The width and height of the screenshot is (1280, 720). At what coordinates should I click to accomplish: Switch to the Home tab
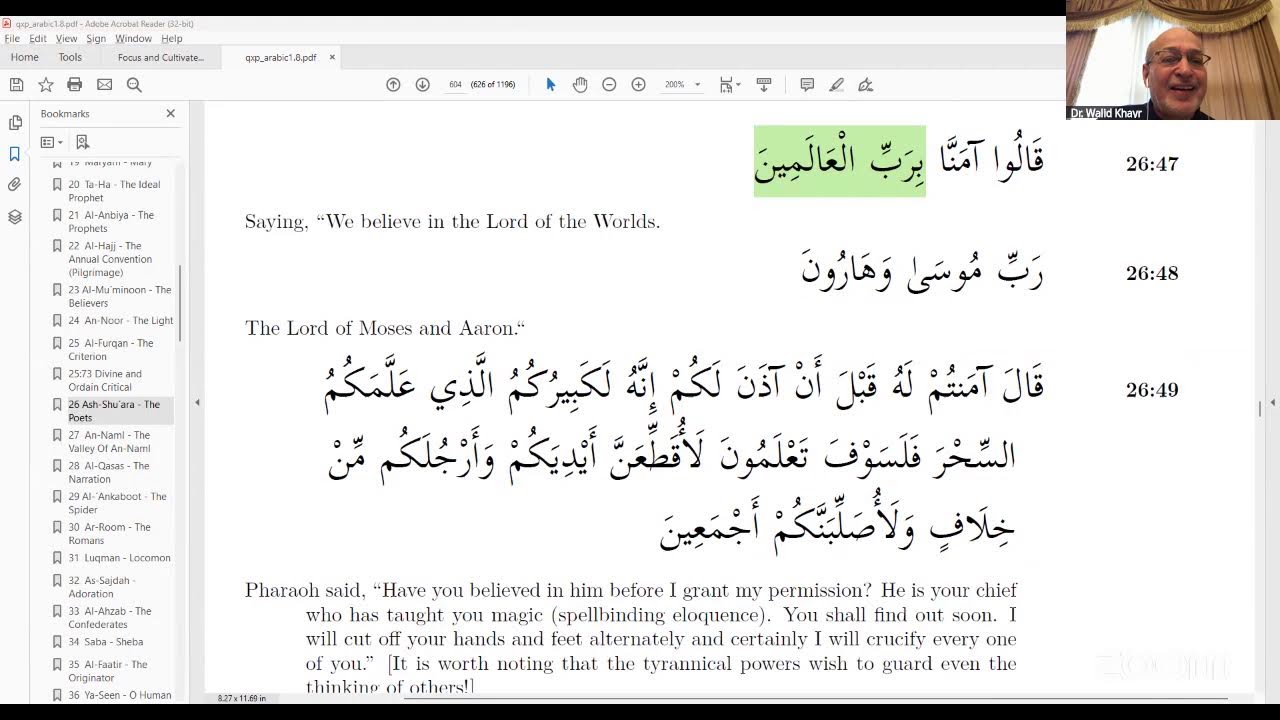point(24,57)
